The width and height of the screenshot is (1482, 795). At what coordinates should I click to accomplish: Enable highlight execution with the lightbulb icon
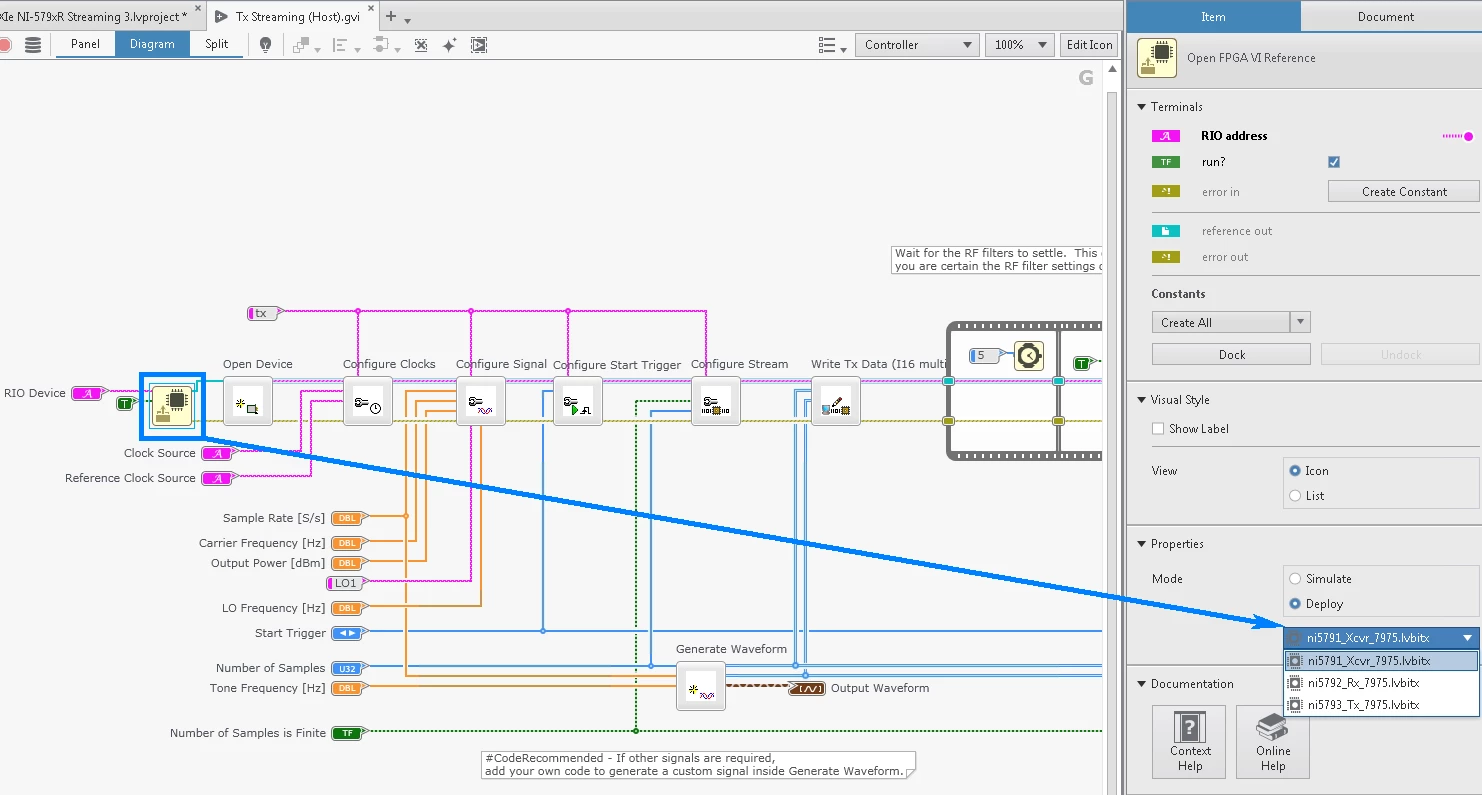pyautogui.click(x=263, y=44)
